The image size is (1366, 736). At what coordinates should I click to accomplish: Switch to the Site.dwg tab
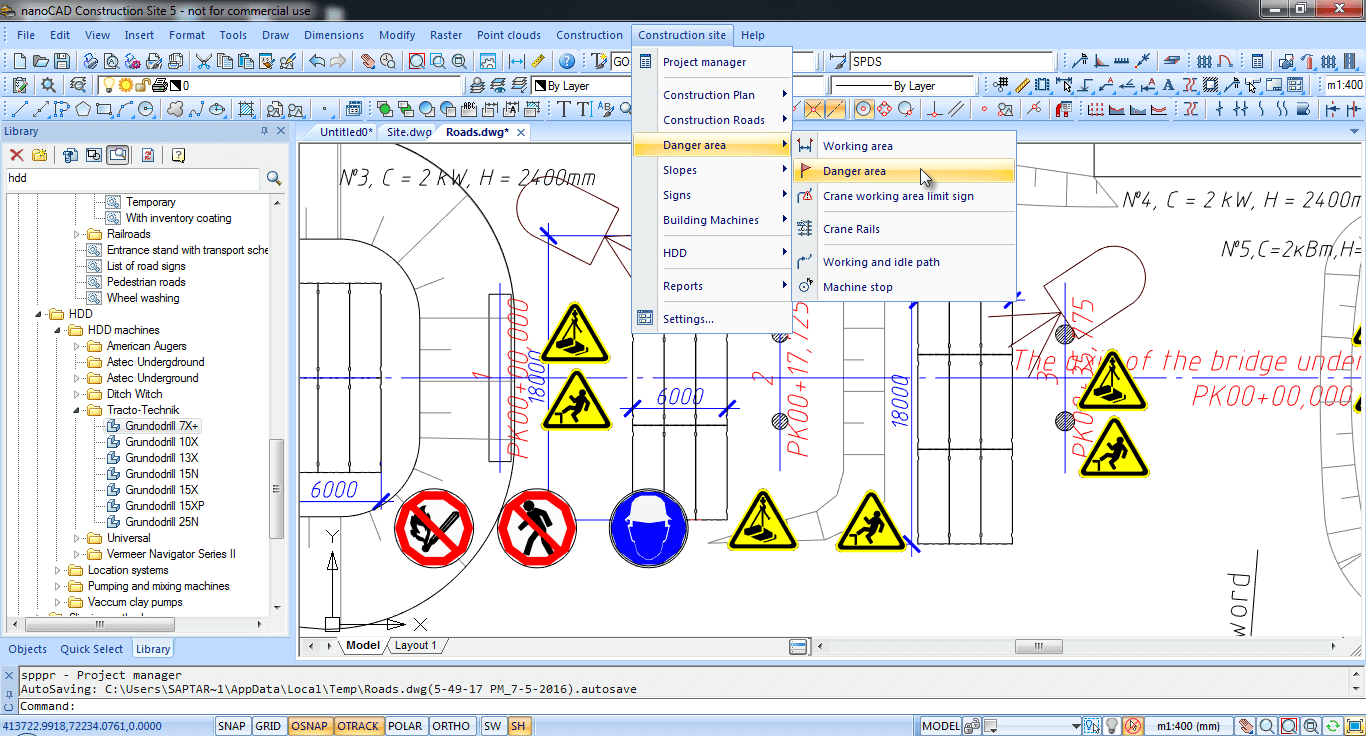coord(409,132)
